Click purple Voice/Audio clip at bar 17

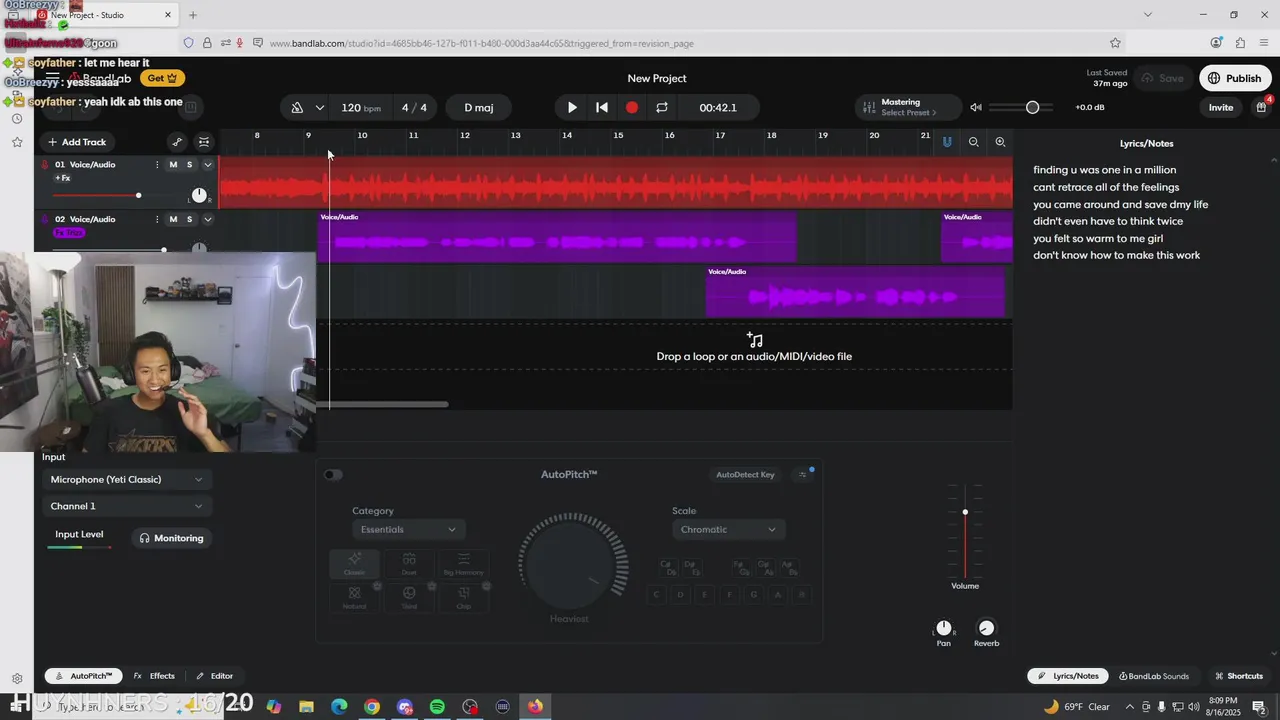pos(854,291)
